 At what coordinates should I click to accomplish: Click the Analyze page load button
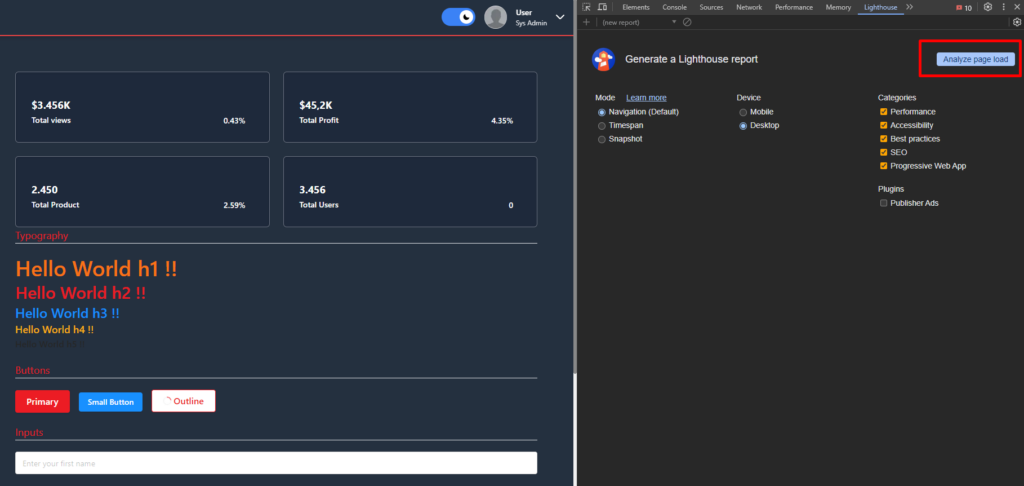click(x=976, y=60)
